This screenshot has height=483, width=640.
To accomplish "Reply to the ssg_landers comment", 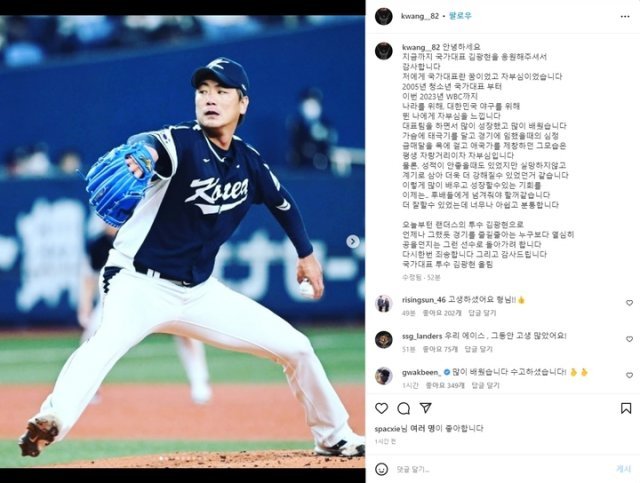I will tap(479, 349).
